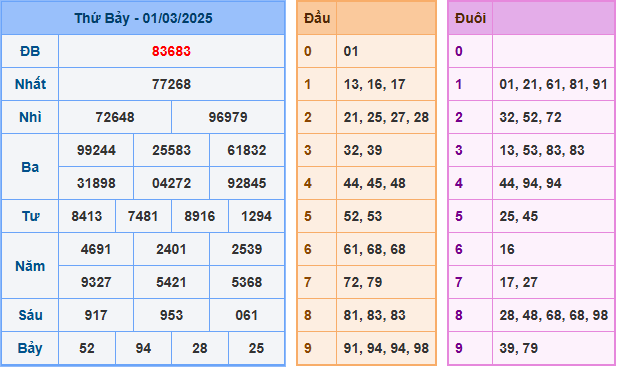Click the Bảy prize number 25

pos(256,349)
